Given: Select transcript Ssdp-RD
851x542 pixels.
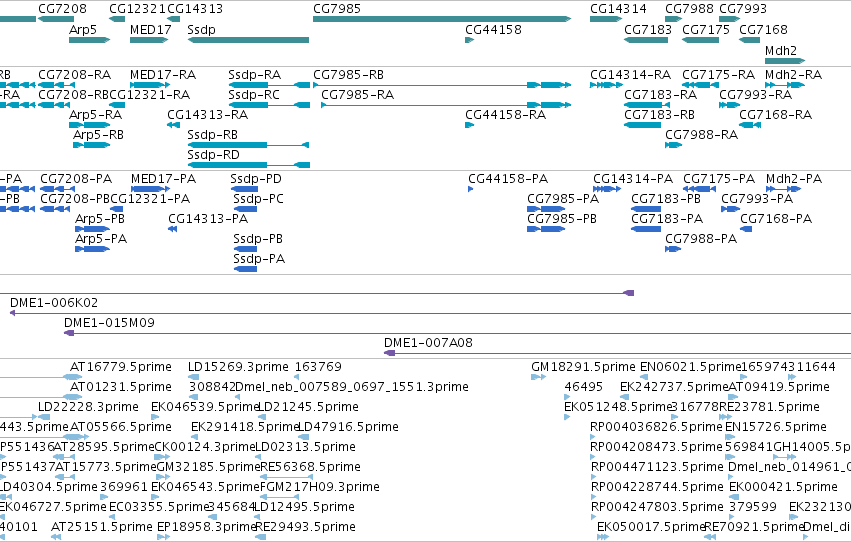Looking at the screenshot, I should point(249,165).
